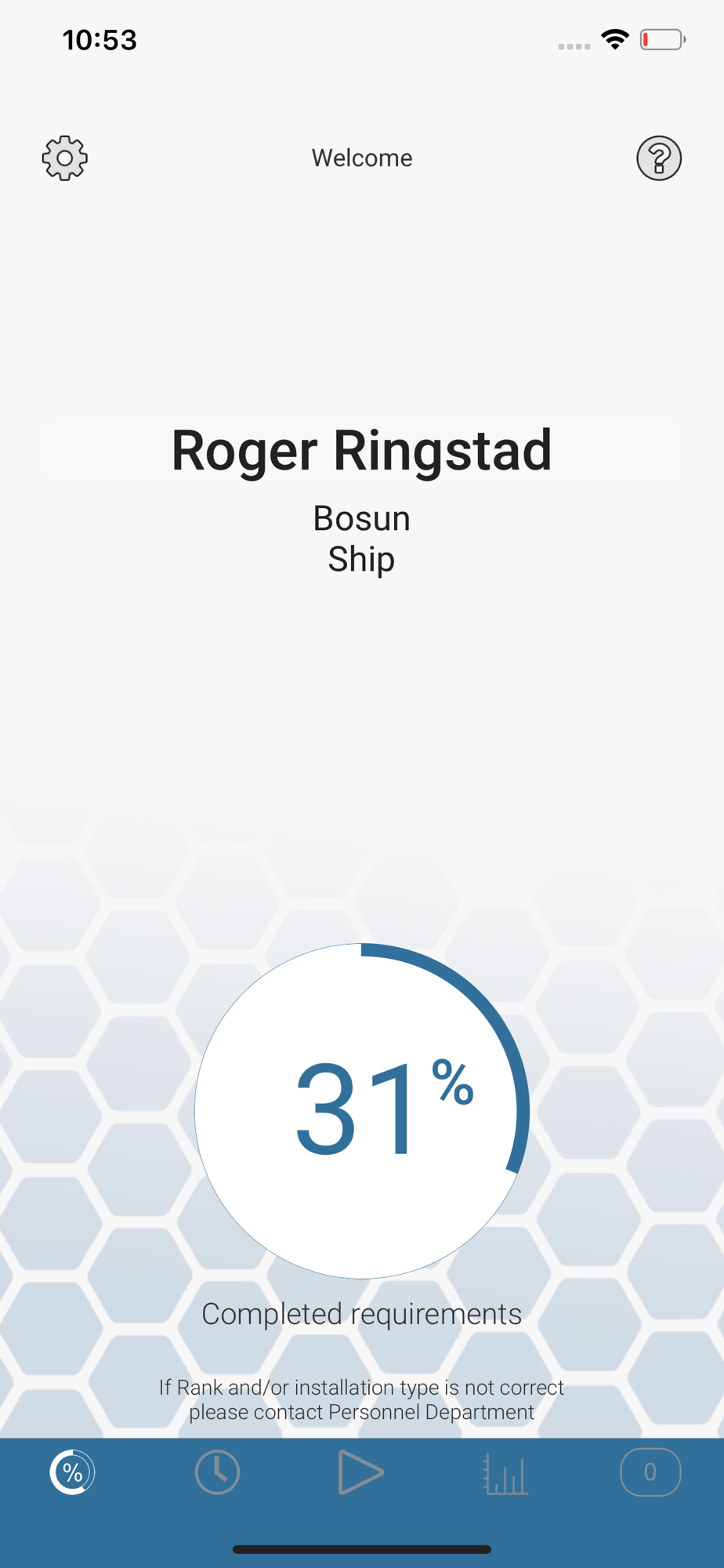
Task: Tap the Wi-Fi status icon
Action: point(615,39)
